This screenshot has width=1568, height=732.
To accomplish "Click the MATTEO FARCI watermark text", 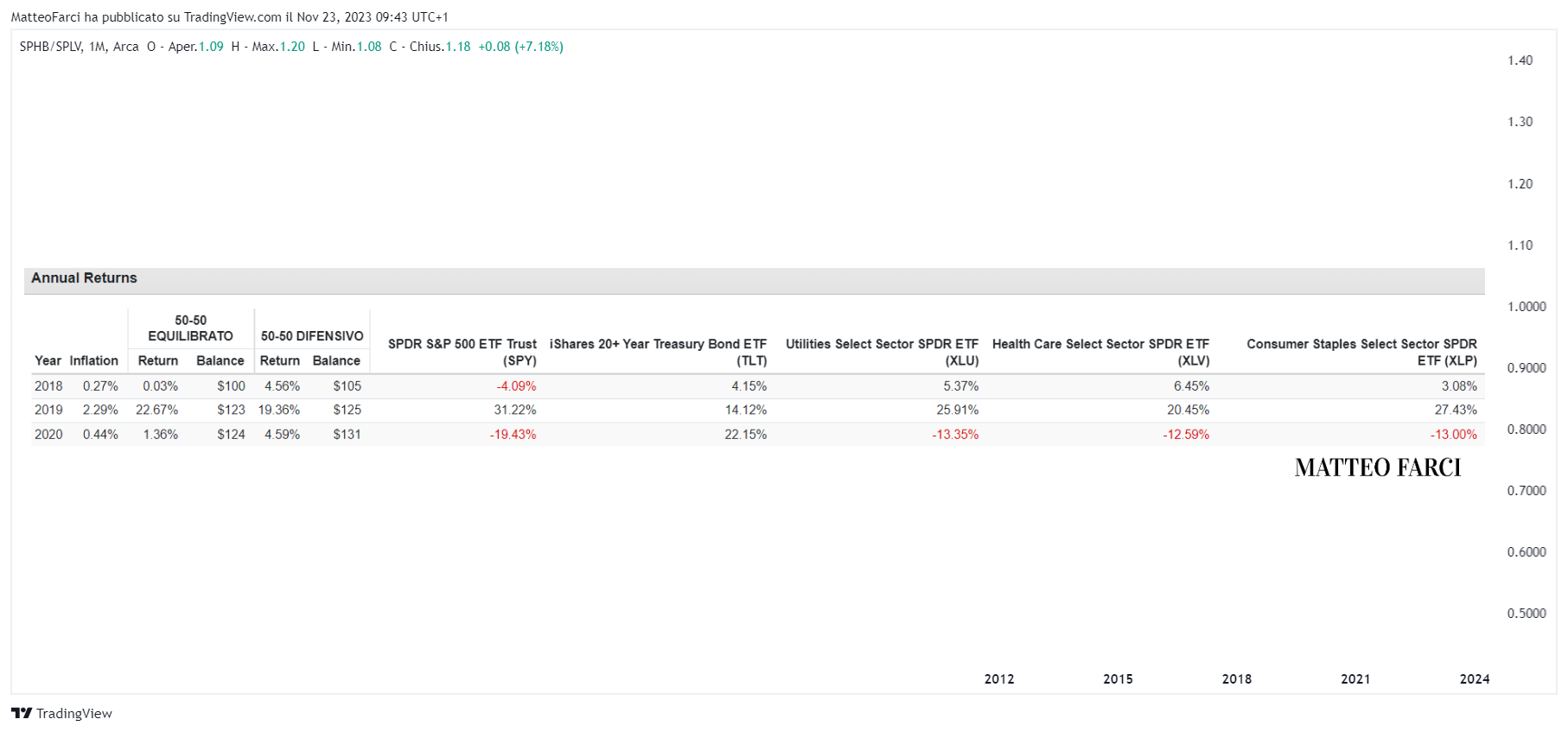I will coord(1378,468).
